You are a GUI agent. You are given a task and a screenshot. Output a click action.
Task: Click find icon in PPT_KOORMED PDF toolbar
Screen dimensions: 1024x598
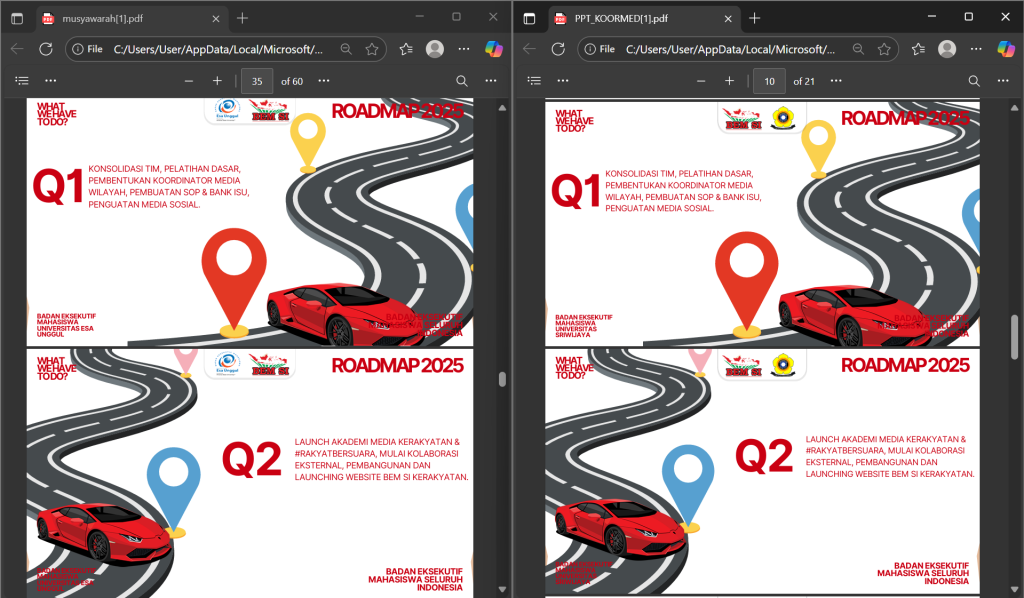pyautogui.click(x=974, y=81)
